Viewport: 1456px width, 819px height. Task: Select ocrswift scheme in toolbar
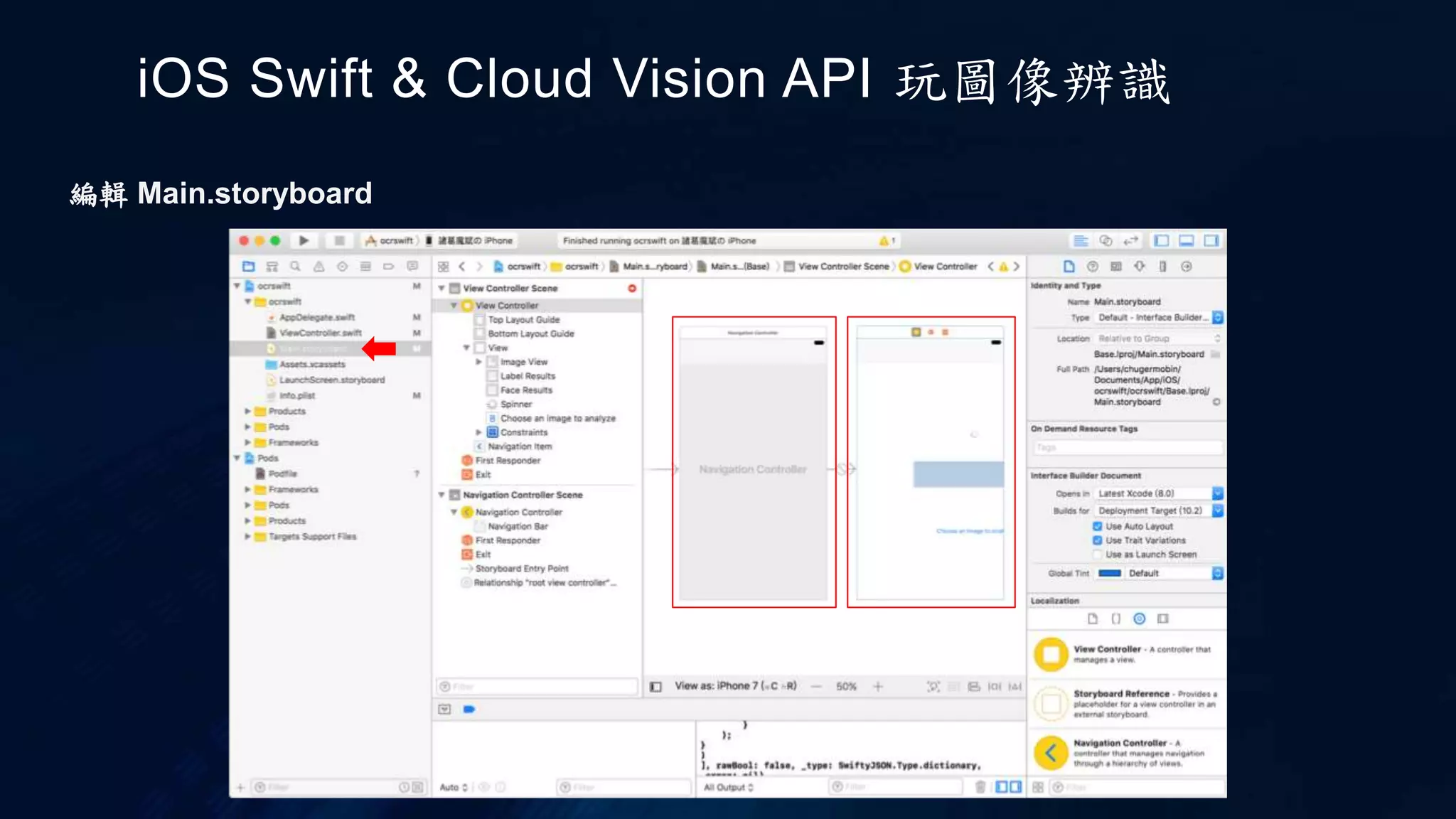[x=390, y=240]
